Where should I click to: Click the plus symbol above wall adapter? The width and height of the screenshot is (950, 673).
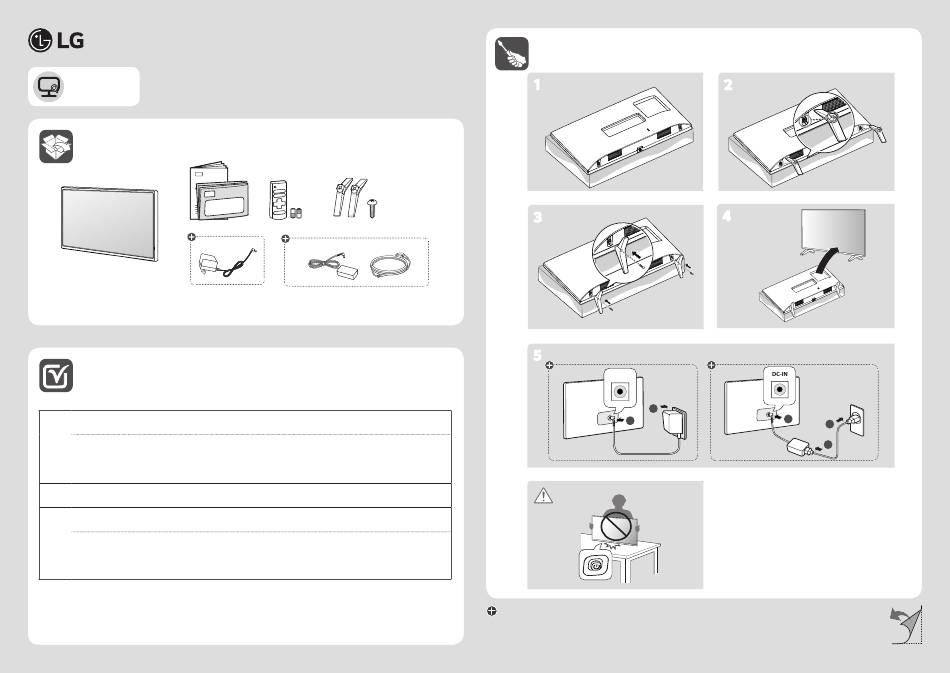pos(191,237)
